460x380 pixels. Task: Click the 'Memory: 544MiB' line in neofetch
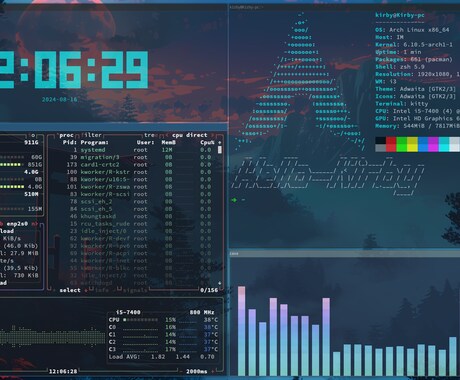417,126
